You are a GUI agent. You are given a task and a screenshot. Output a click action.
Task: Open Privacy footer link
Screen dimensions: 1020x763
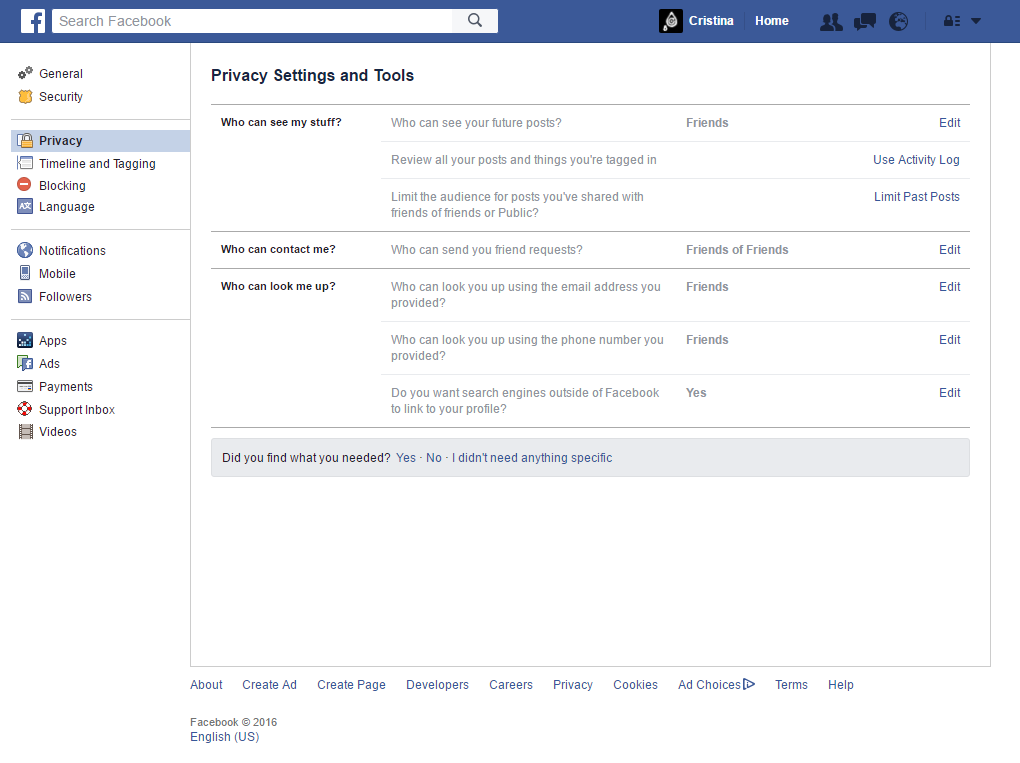point(572,684)
